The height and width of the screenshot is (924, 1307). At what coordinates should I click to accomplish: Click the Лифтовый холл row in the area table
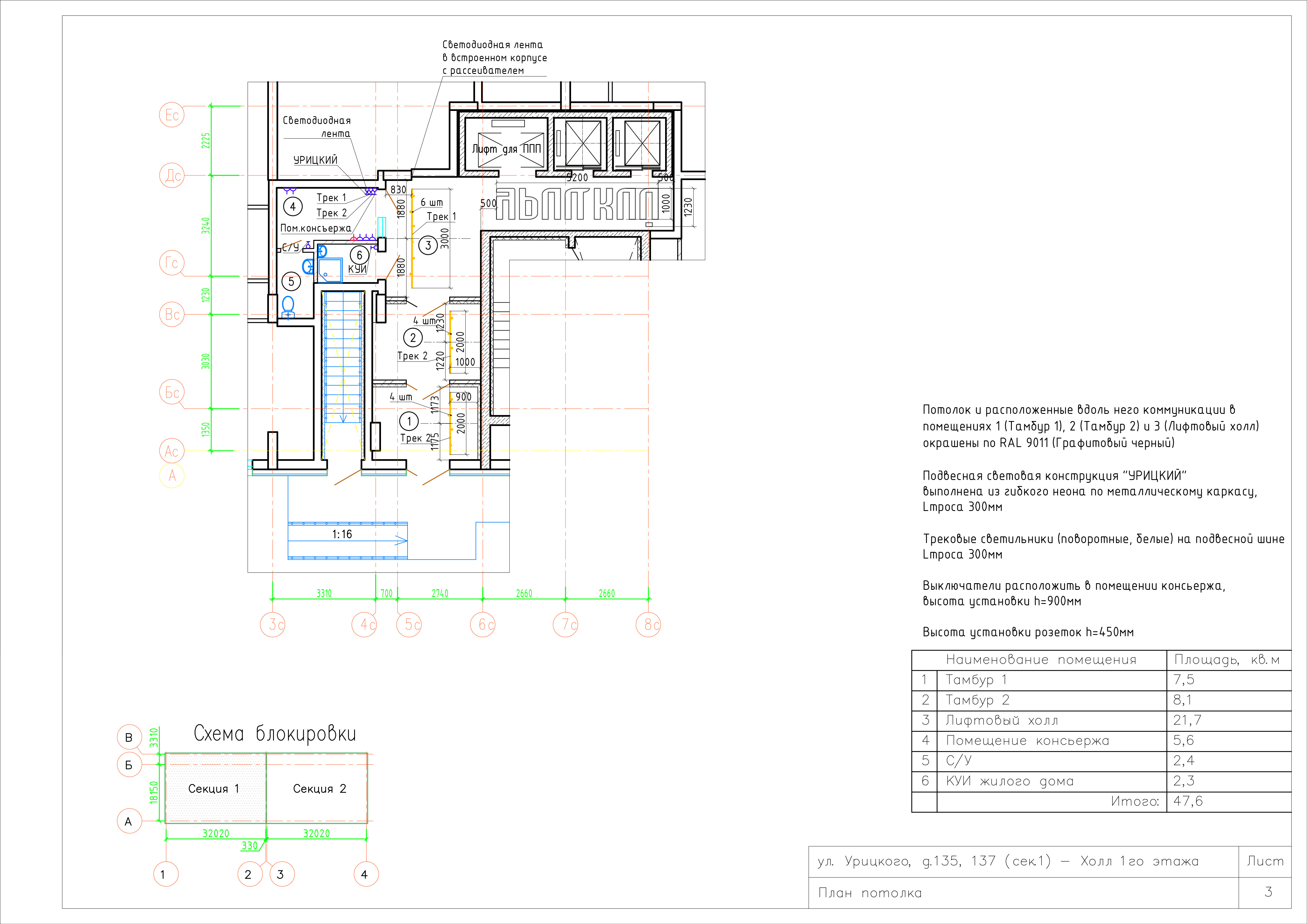(1002, 720)
